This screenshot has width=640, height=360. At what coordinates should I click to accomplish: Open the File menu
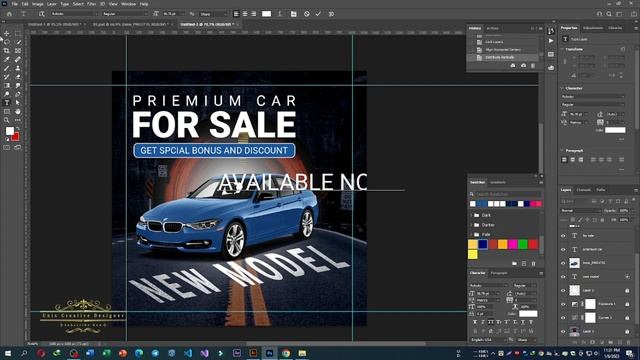click(x=14, y=4)
